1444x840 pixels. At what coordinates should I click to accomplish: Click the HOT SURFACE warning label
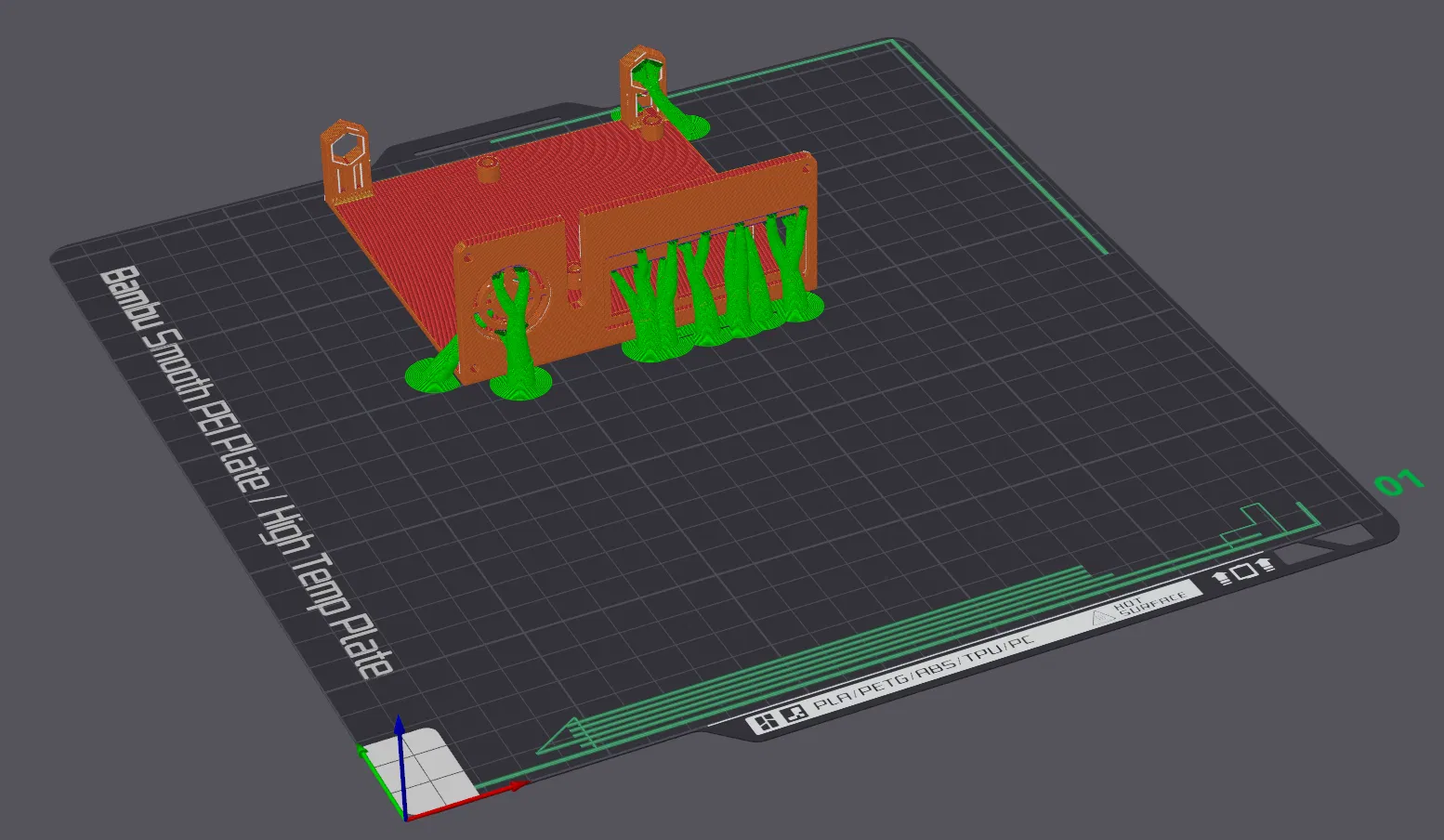tap(1142, 605)
